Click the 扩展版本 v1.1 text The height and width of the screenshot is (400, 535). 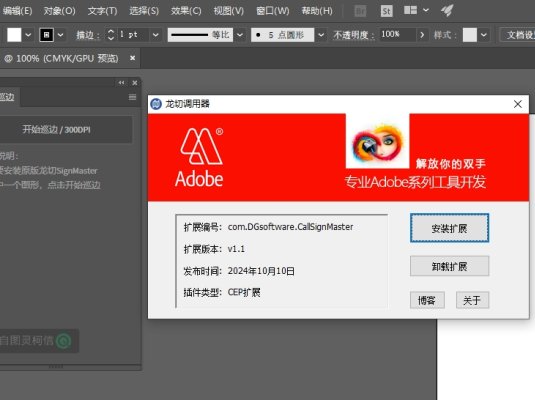214,249
